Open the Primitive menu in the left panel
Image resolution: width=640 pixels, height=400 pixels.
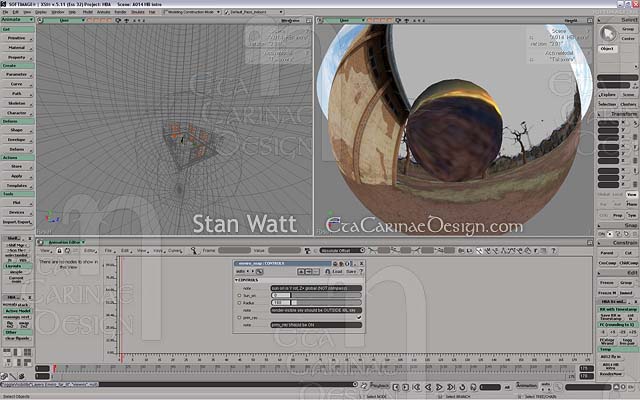(15, 38)
